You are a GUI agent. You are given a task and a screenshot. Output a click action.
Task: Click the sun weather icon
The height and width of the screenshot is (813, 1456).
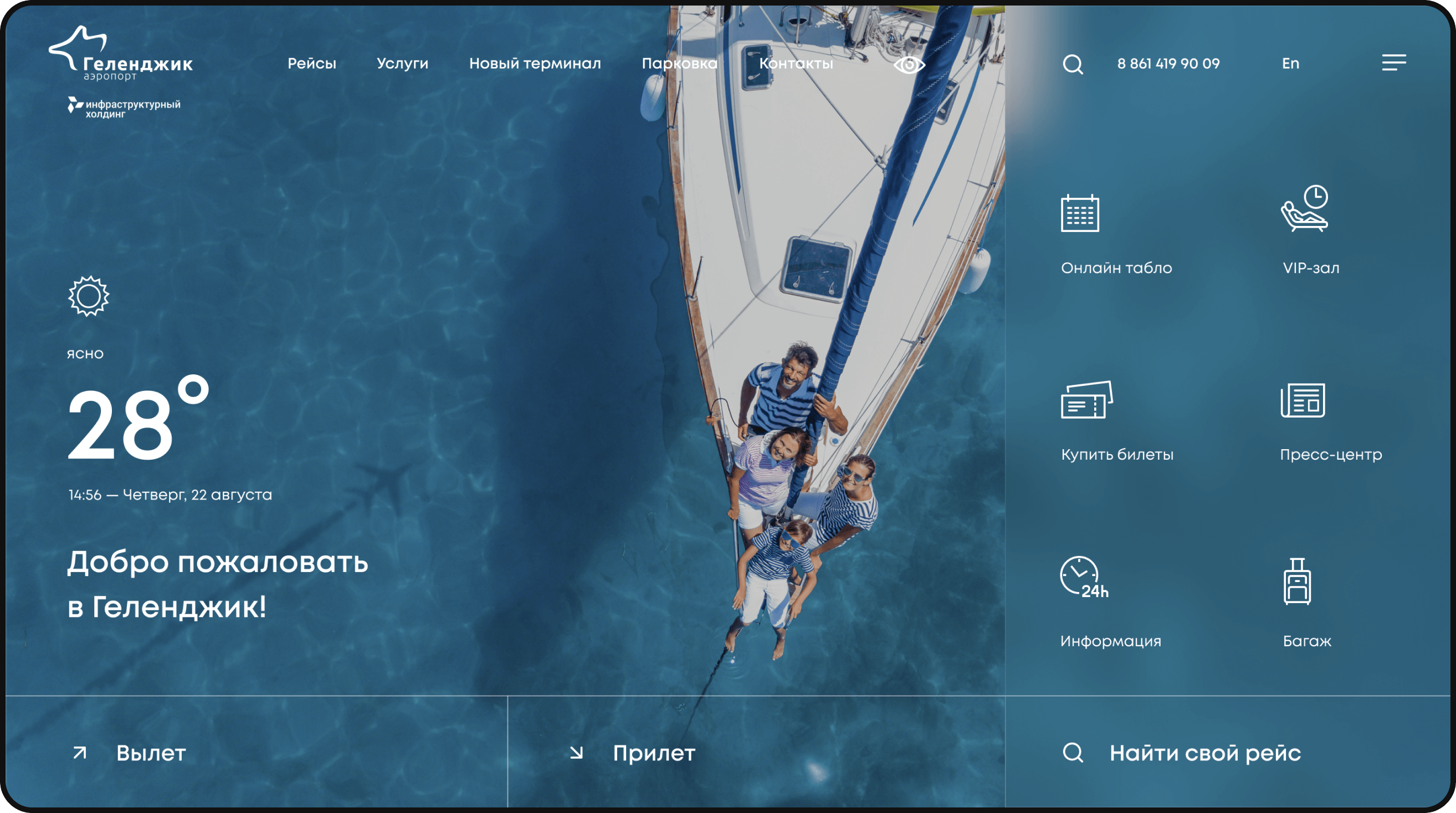(89, 296)
